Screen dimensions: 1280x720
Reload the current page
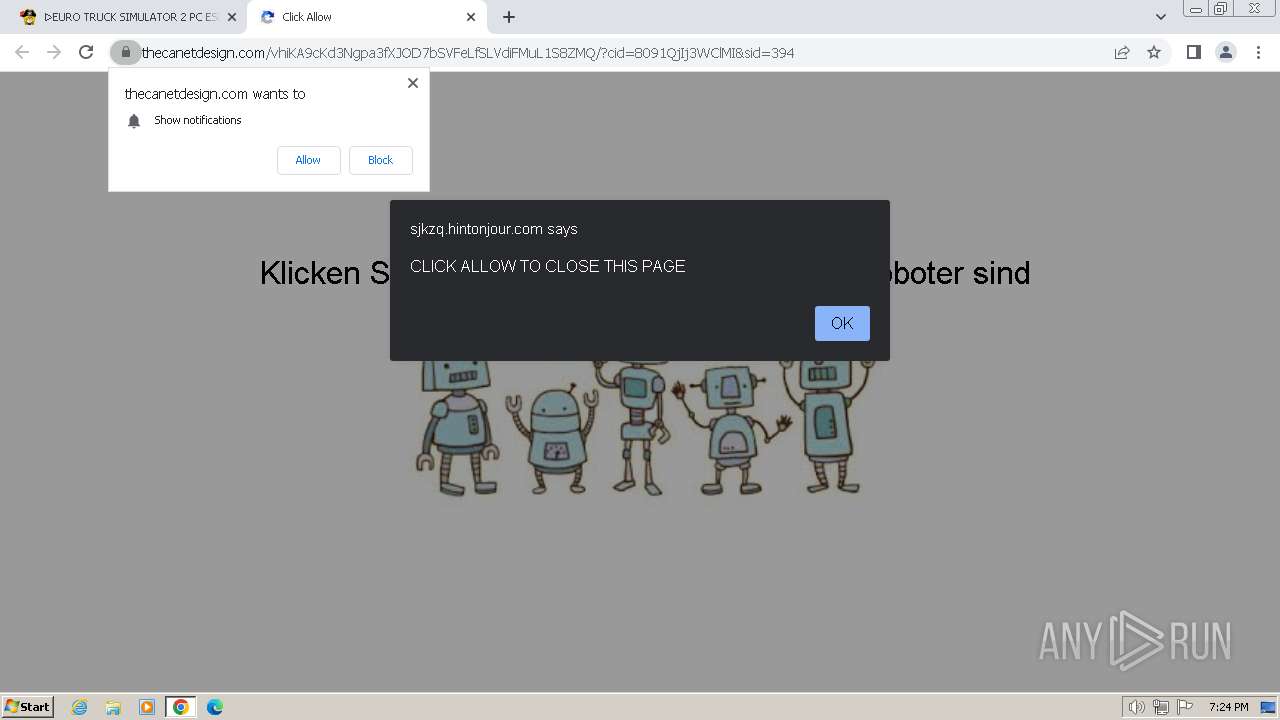86,52
